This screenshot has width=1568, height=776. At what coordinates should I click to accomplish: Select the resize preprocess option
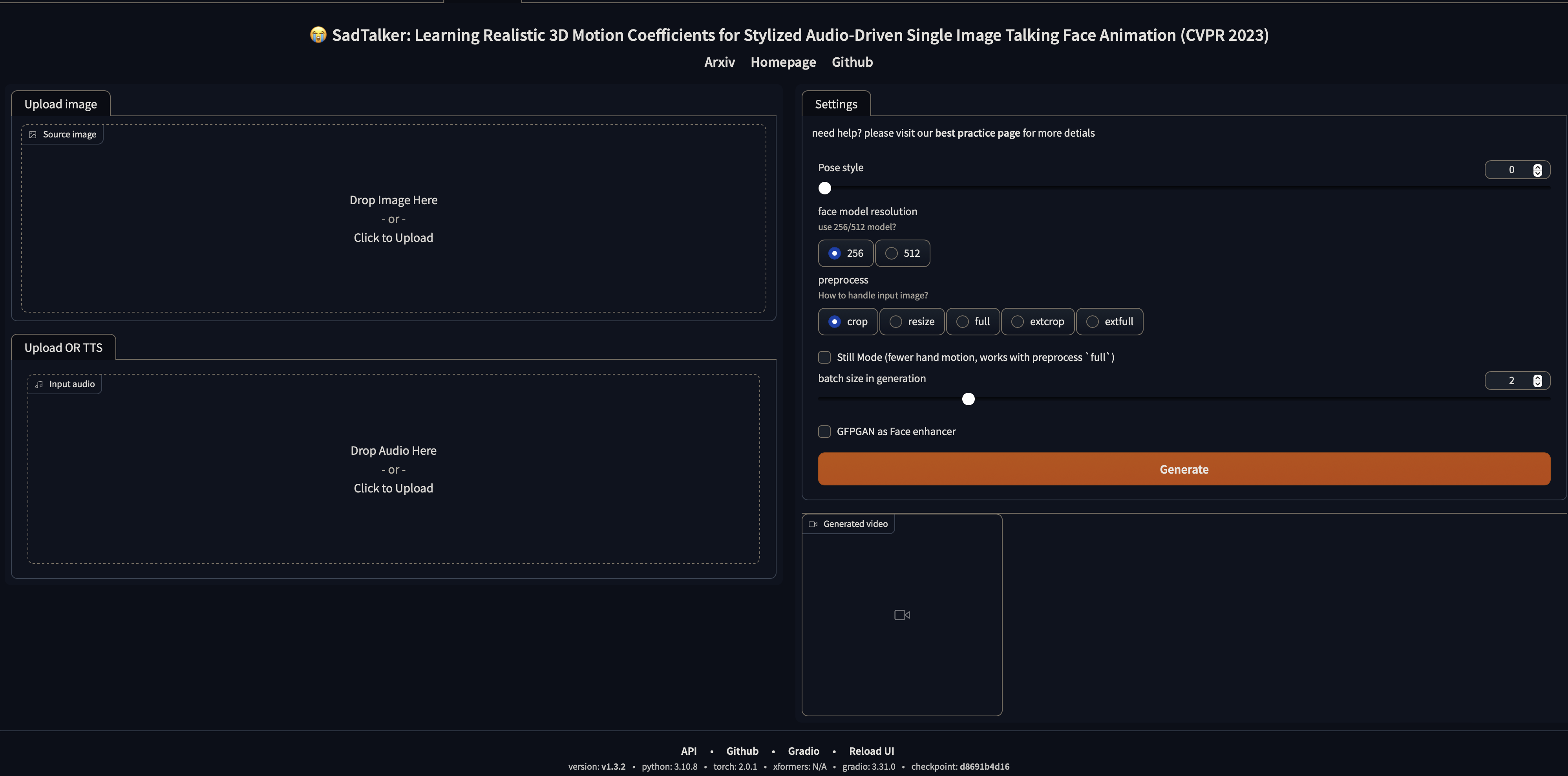click(895, 322)
